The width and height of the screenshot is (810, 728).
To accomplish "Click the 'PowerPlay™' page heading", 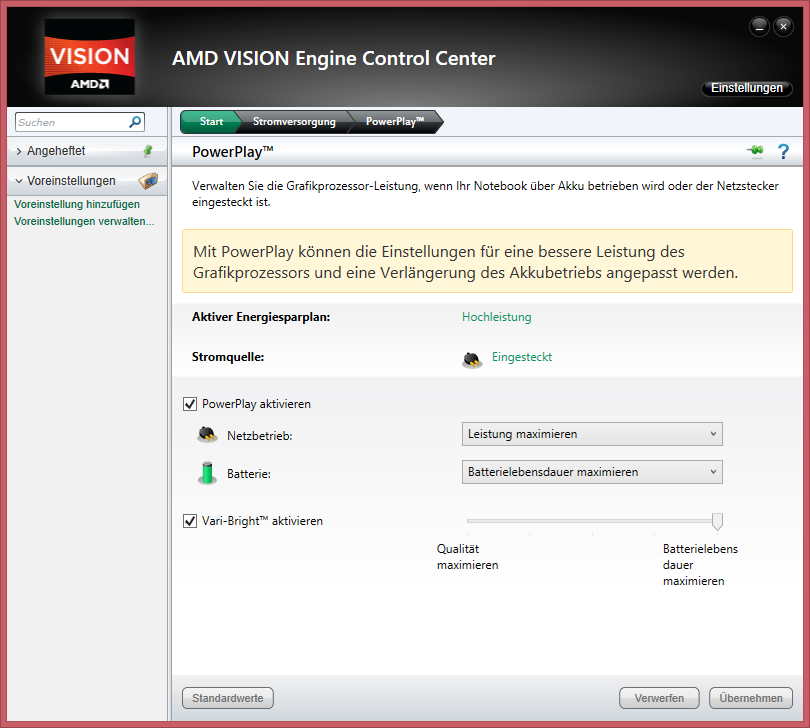I will (232, 151).
